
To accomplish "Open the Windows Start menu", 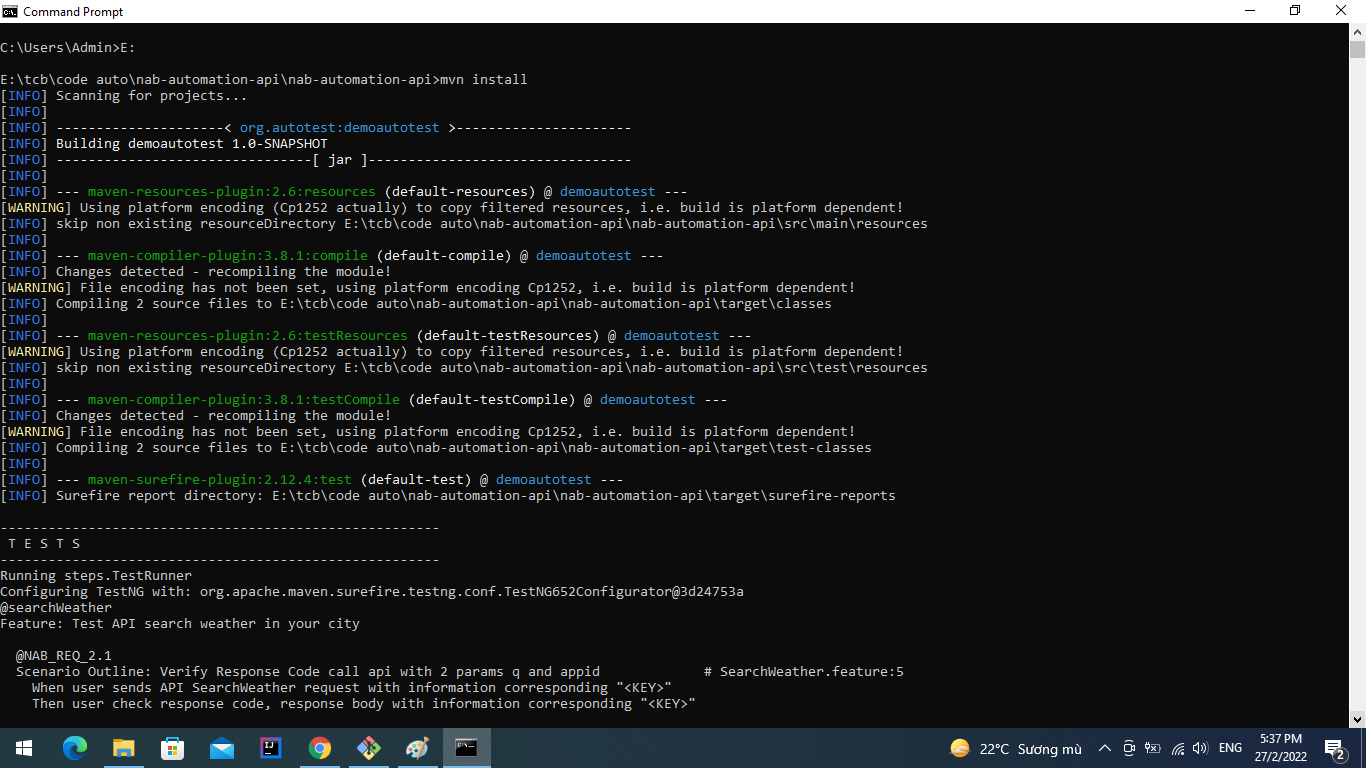I will click(x=24, y=748).
